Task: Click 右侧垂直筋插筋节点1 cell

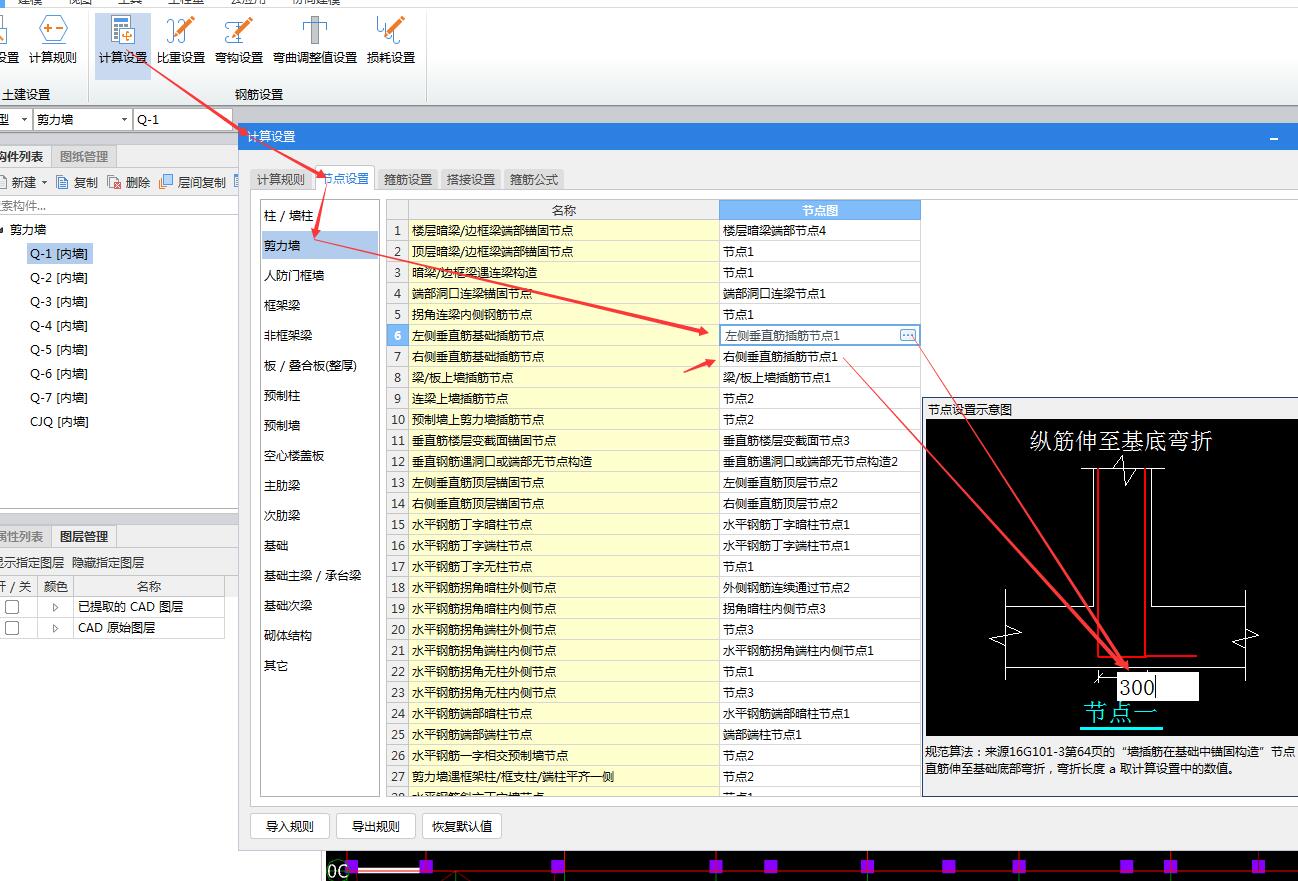Action: pos(820,357)
